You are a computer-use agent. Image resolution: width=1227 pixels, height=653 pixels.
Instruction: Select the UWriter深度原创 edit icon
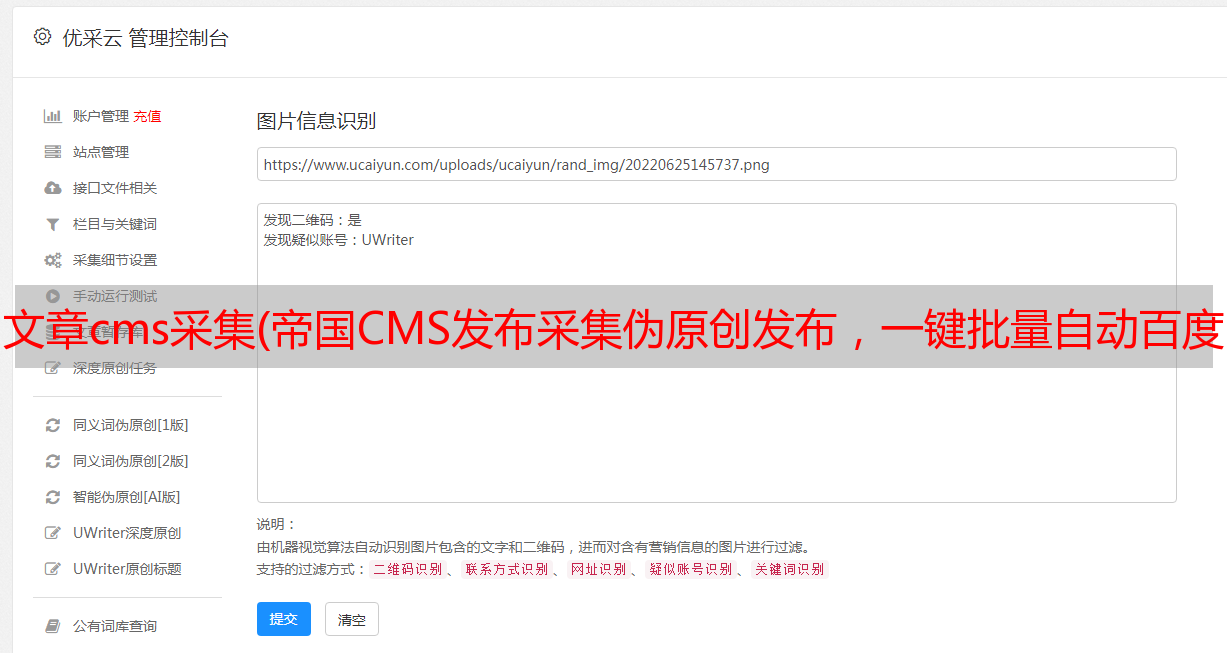tap(53, 533)
